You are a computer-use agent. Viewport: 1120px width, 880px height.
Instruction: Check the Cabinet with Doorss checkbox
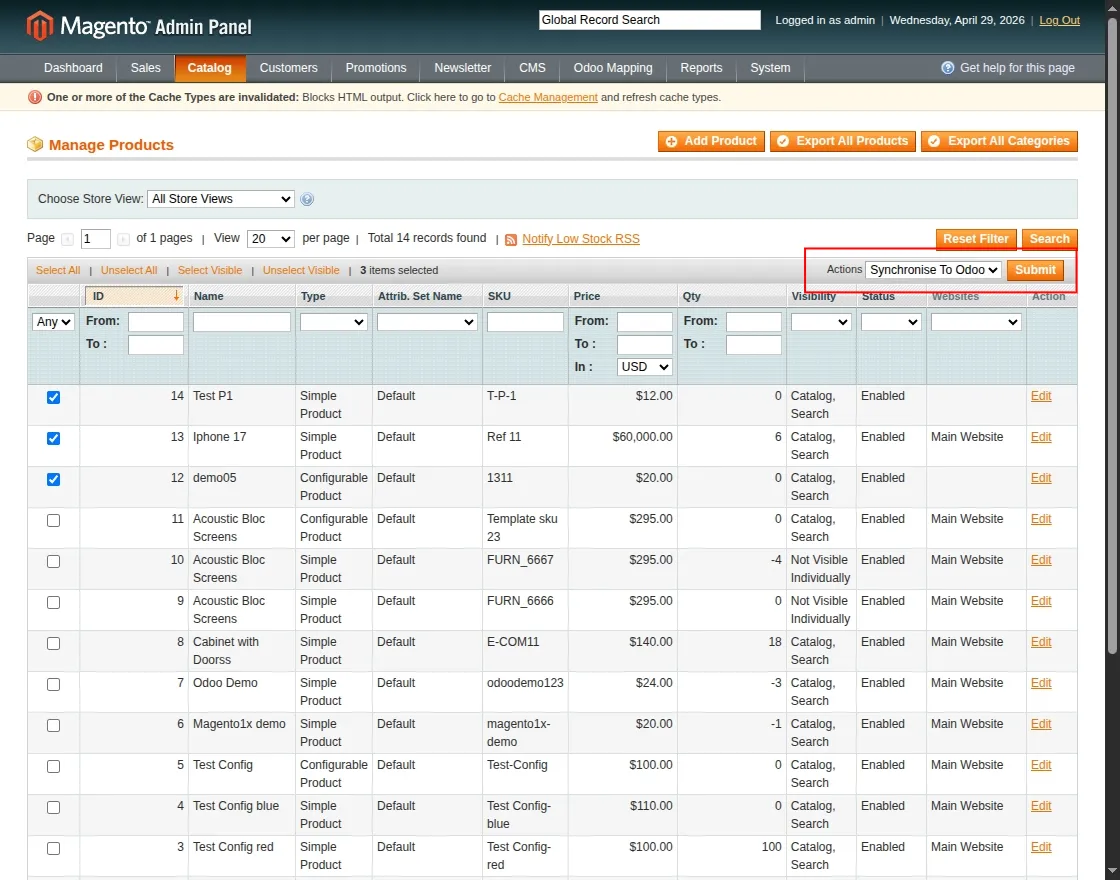[54, 644]
